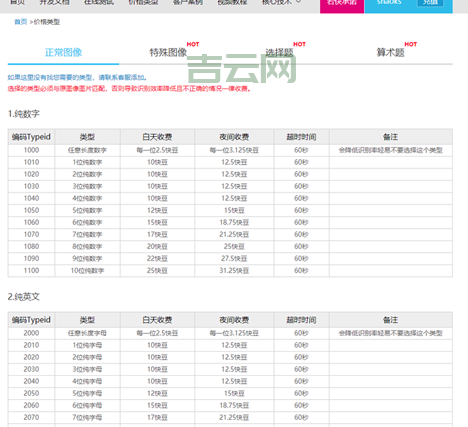Image resolution: width=468 pixels, height=427 pixels.
Task: Click the HOT badge above 特殊图像
Action: coord(193,44)
